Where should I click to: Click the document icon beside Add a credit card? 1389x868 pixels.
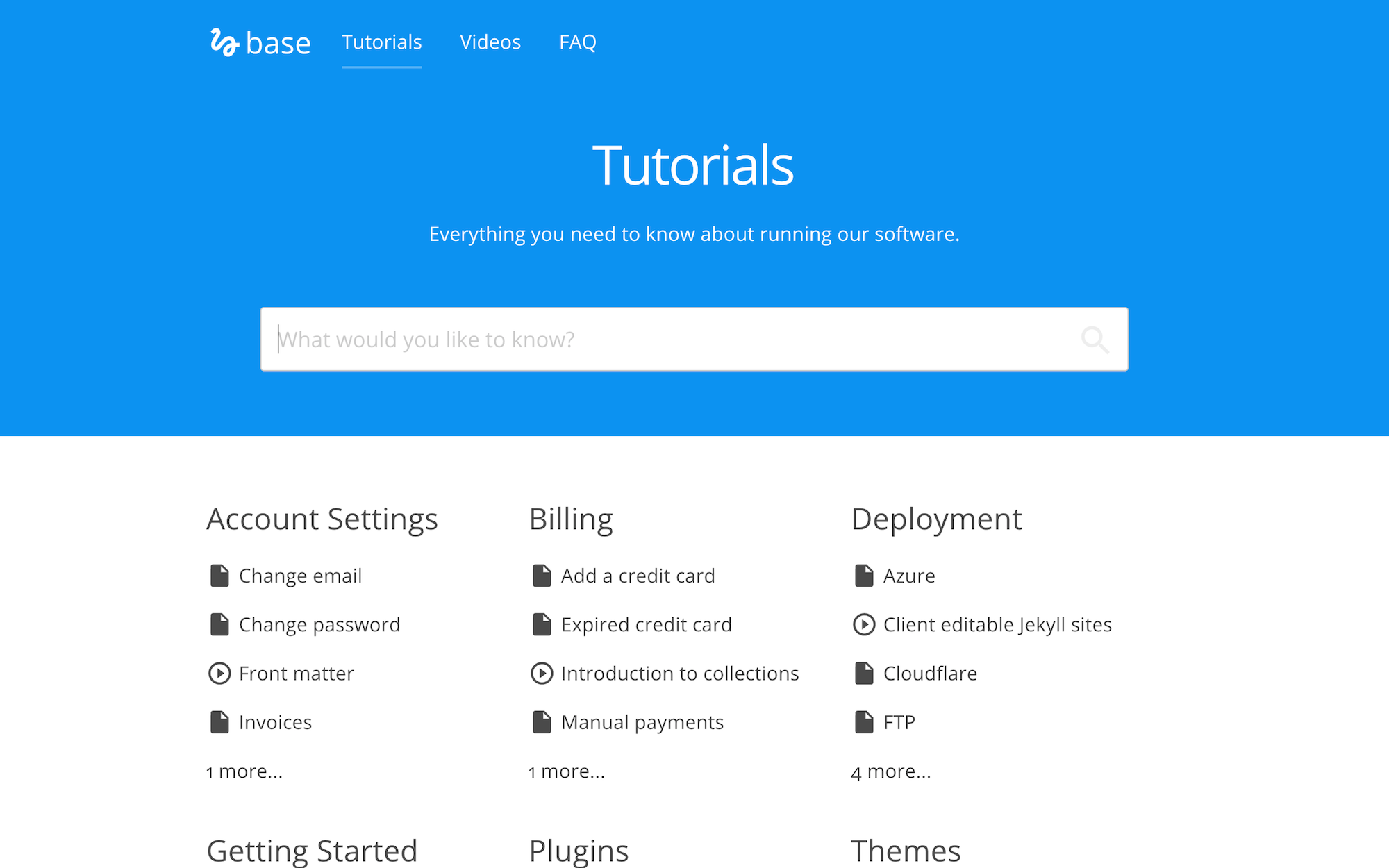pos(542,576)
